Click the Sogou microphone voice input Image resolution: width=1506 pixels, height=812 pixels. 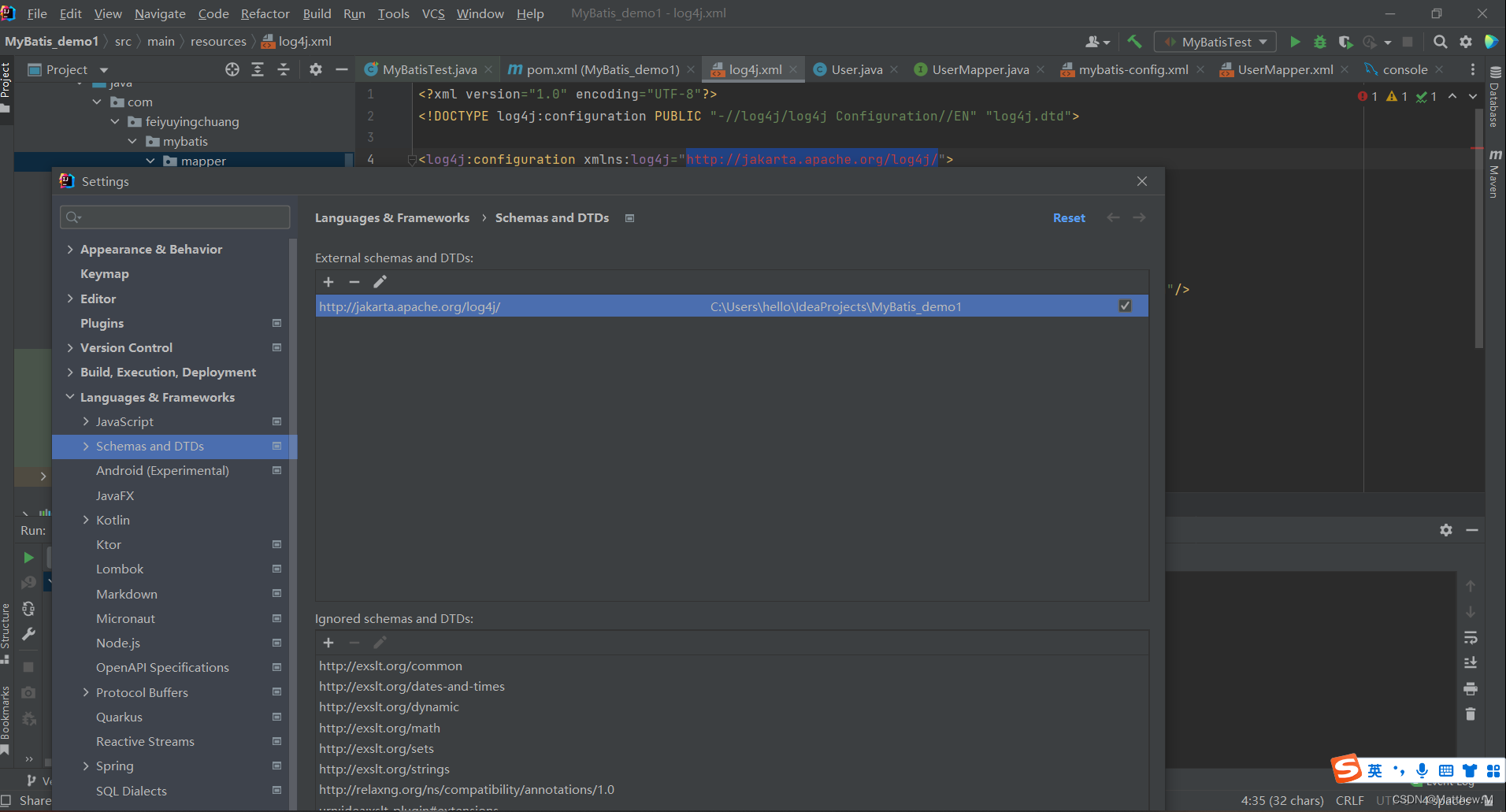coord(1422,770)
